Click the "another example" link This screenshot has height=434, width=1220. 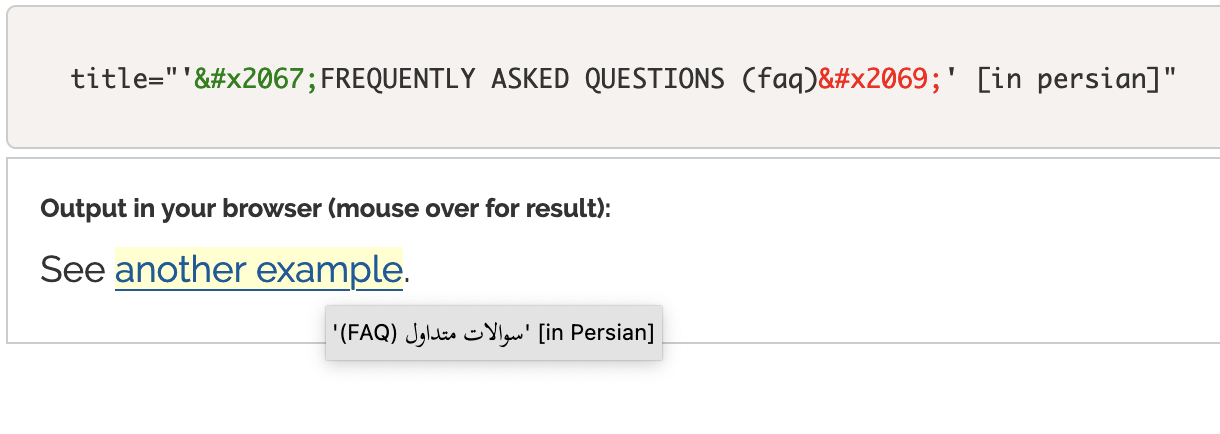coord(258,270)
